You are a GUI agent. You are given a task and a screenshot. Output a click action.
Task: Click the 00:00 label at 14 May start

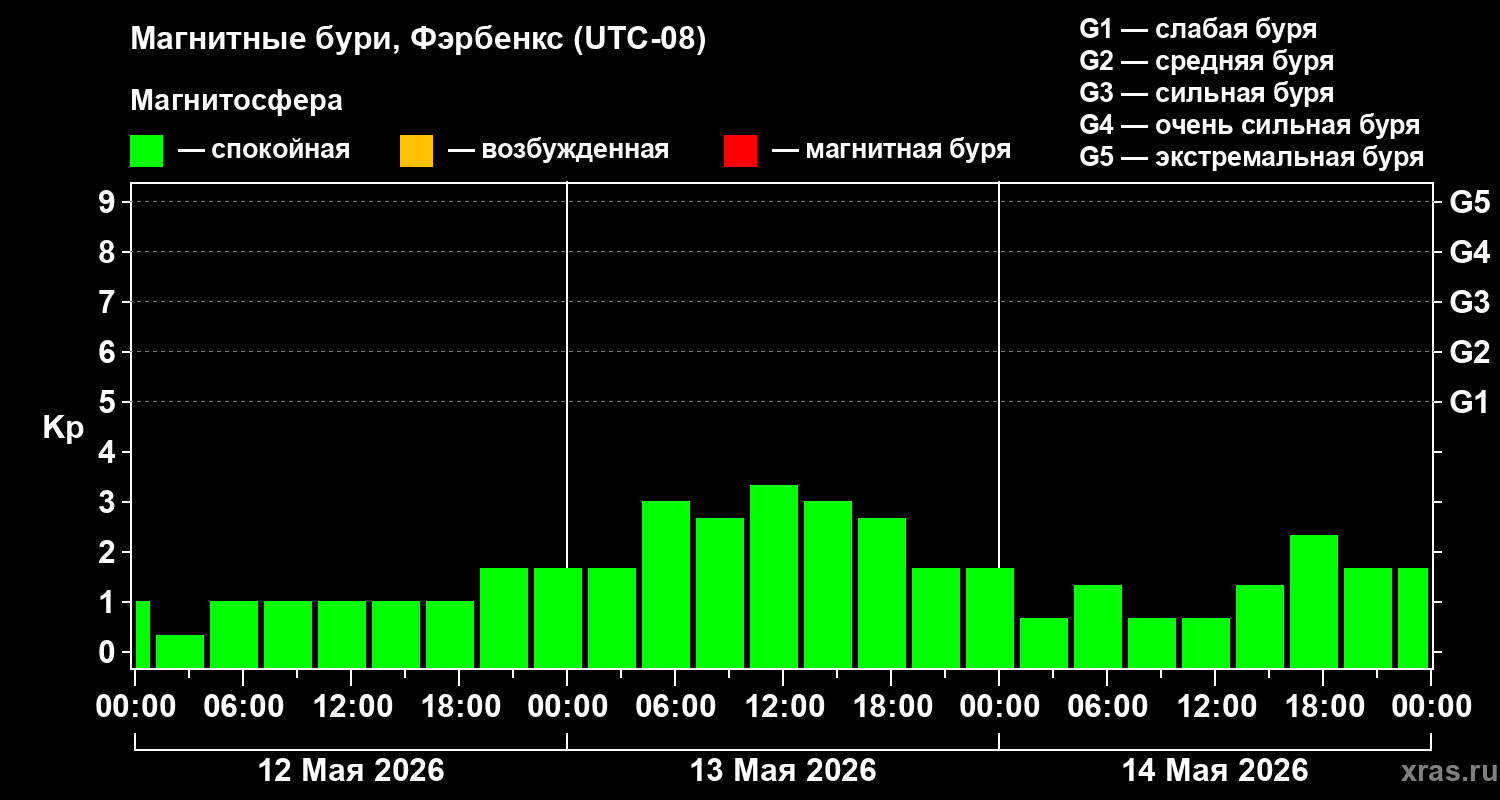tap(998, 707)
